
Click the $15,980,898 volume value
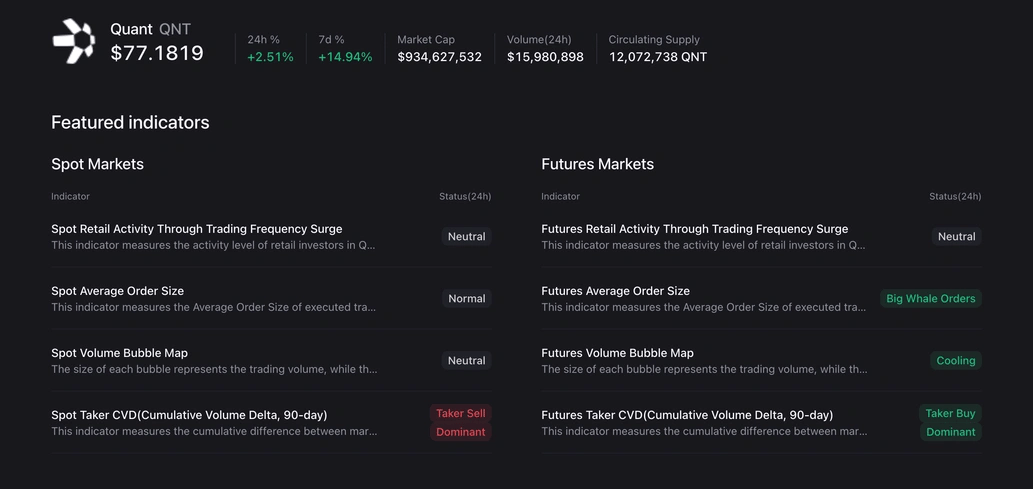click(545, 57)
